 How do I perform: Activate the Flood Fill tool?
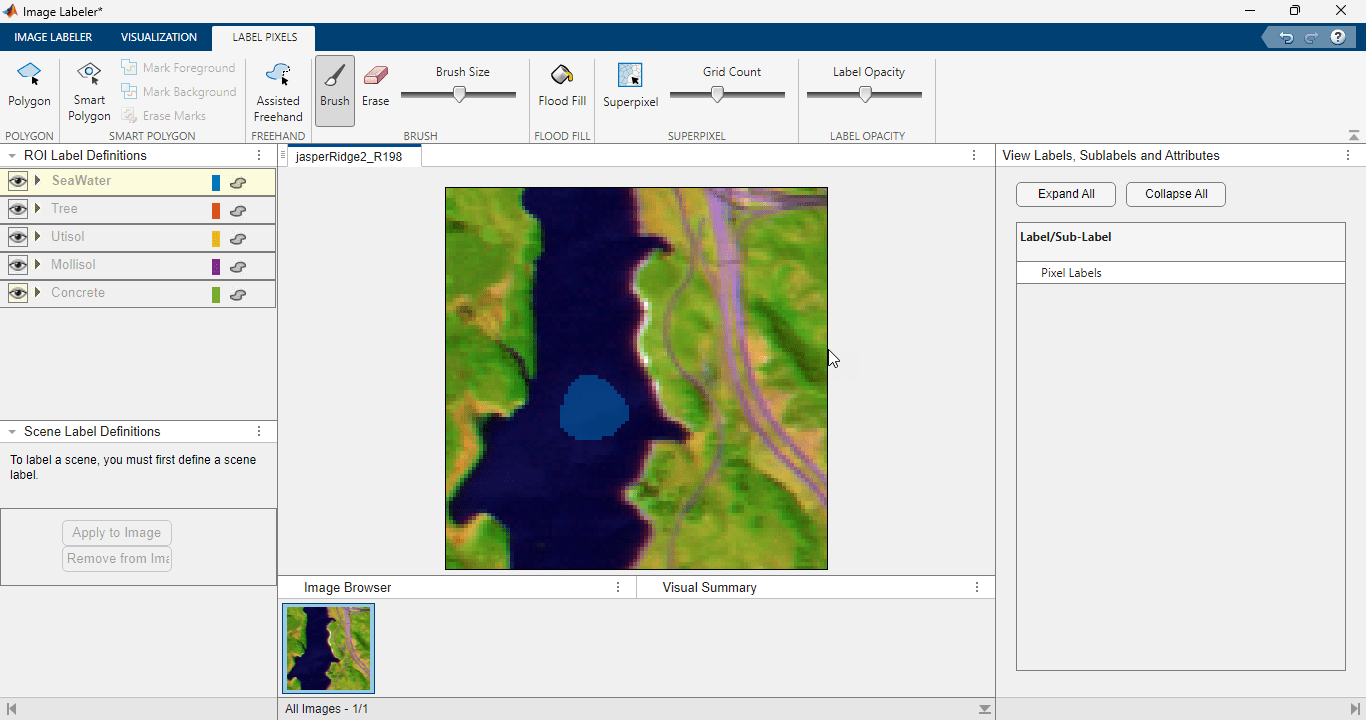561,85
